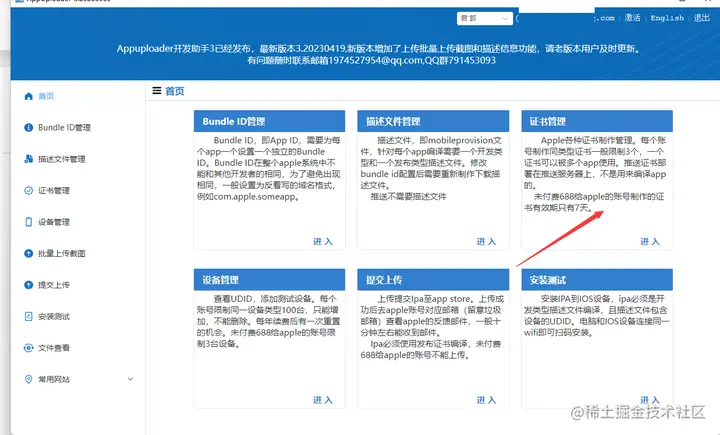Screen dimensions: 720x435
Task: Click 进入 on the 证书管理 card
Action: click(650, 241)
